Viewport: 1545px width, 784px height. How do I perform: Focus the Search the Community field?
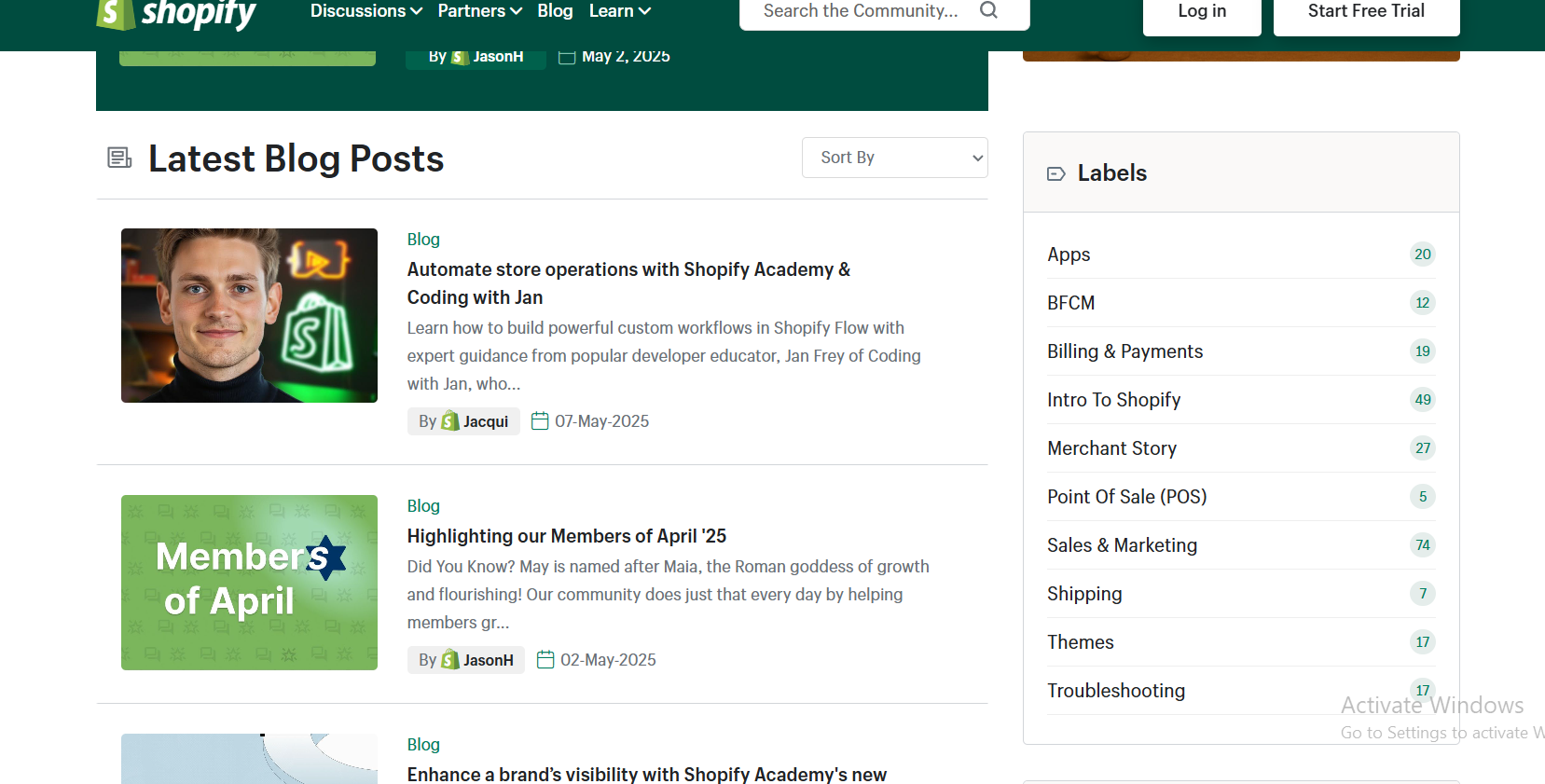click(861, 11)
